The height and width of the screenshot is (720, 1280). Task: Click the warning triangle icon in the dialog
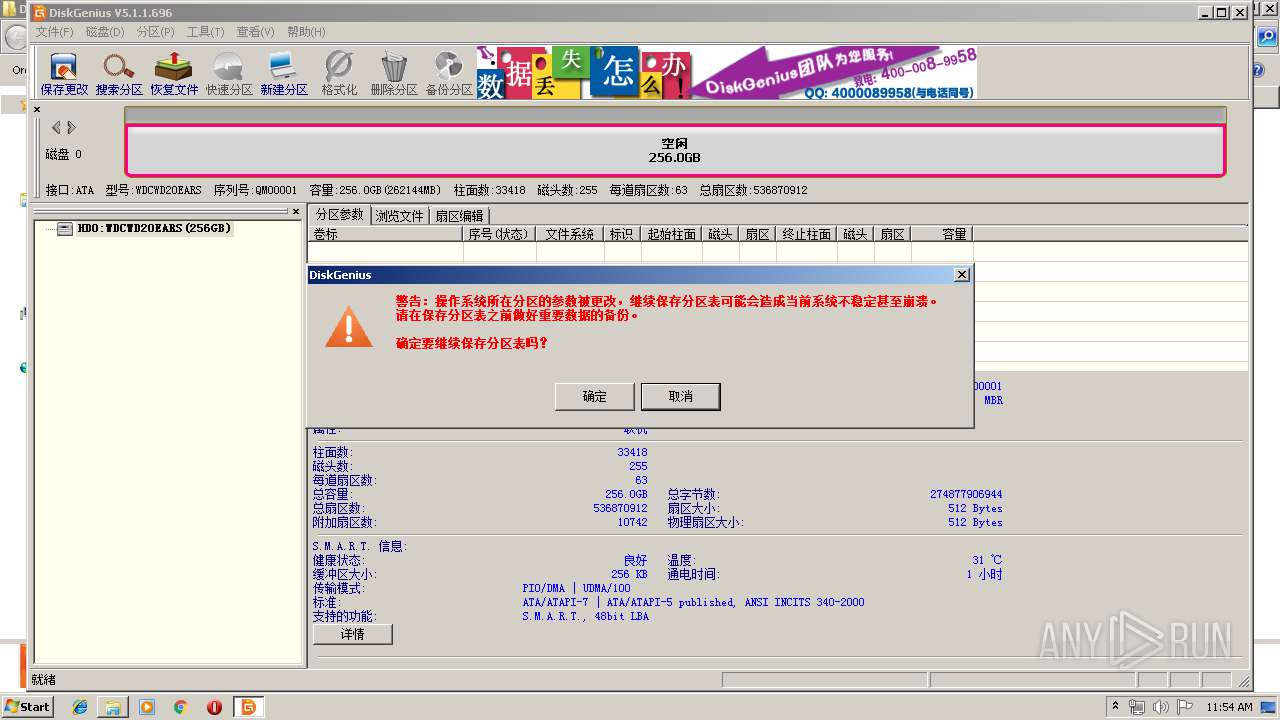tap(348, 327)
